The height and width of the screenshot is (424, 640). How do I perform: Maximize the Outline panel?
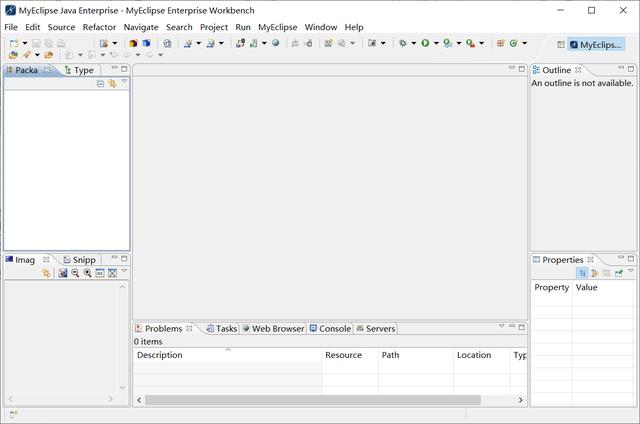click(x=631, y=69)
